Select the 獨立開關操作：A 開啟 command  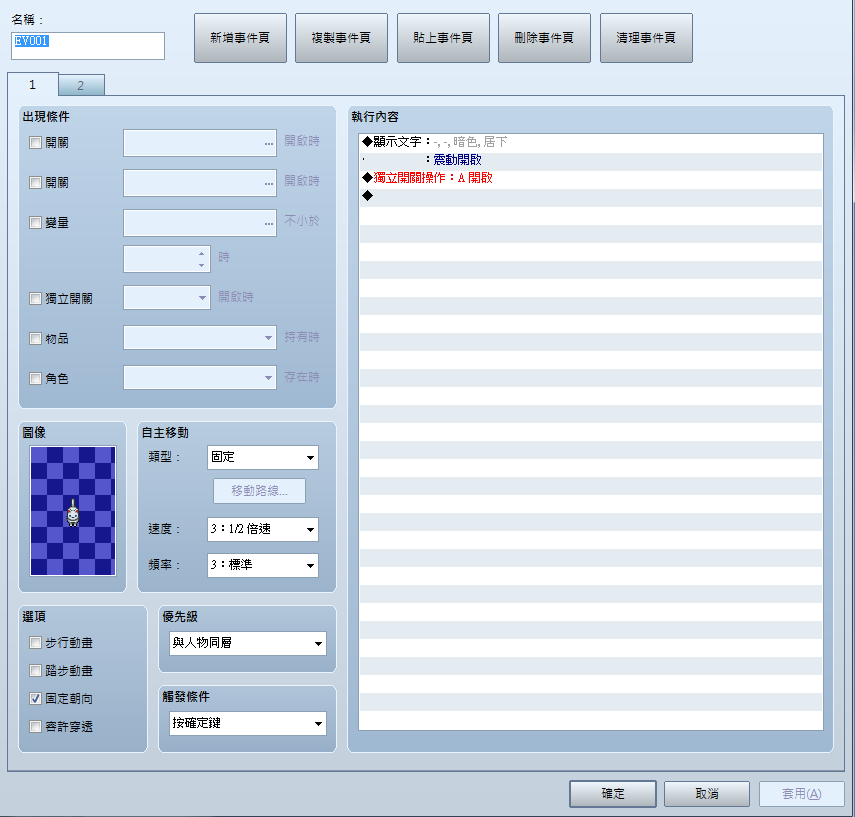coord(591,178)
